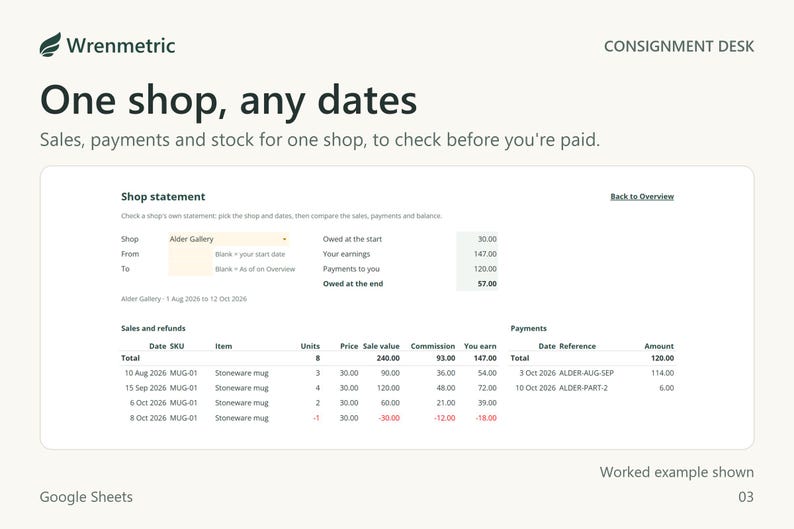Click the ALDER-PART-2 payment reference
794x529 pixels.
[x=583, y=388]
